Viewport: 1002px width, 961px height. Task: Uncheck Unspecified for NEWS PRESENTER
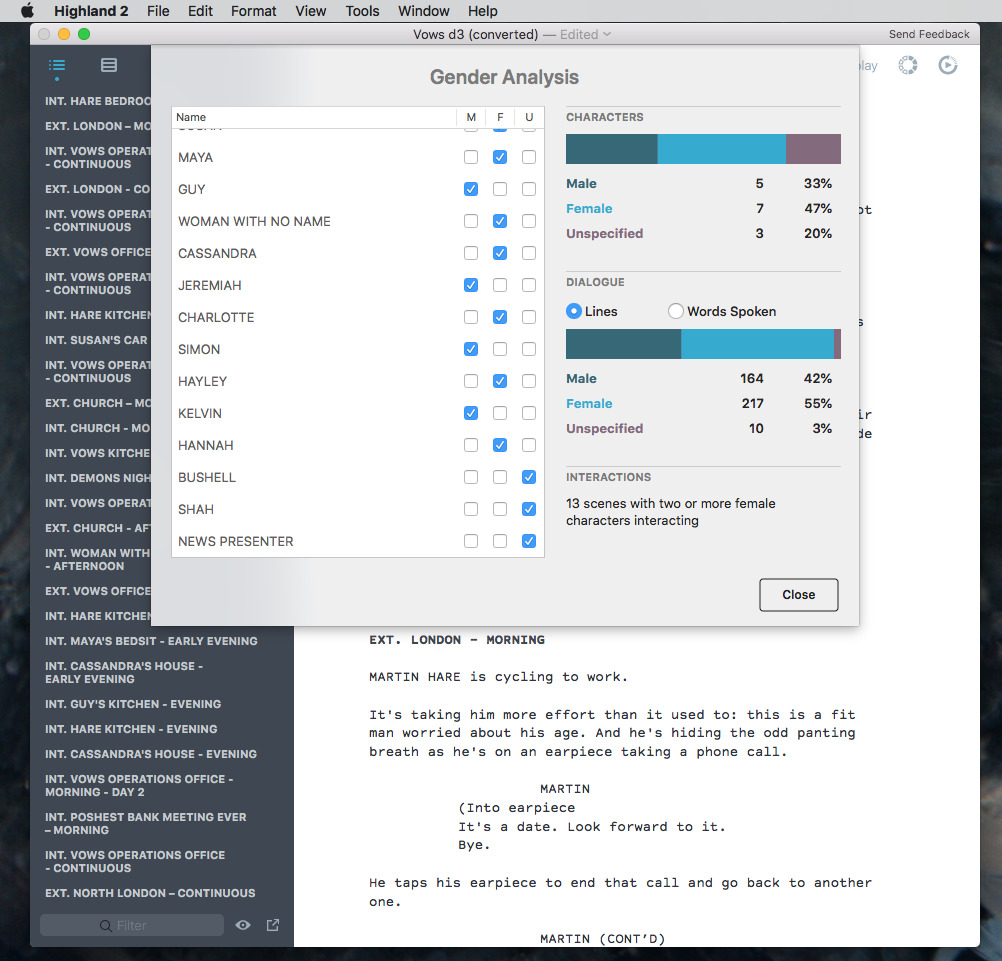pos(528,541)
